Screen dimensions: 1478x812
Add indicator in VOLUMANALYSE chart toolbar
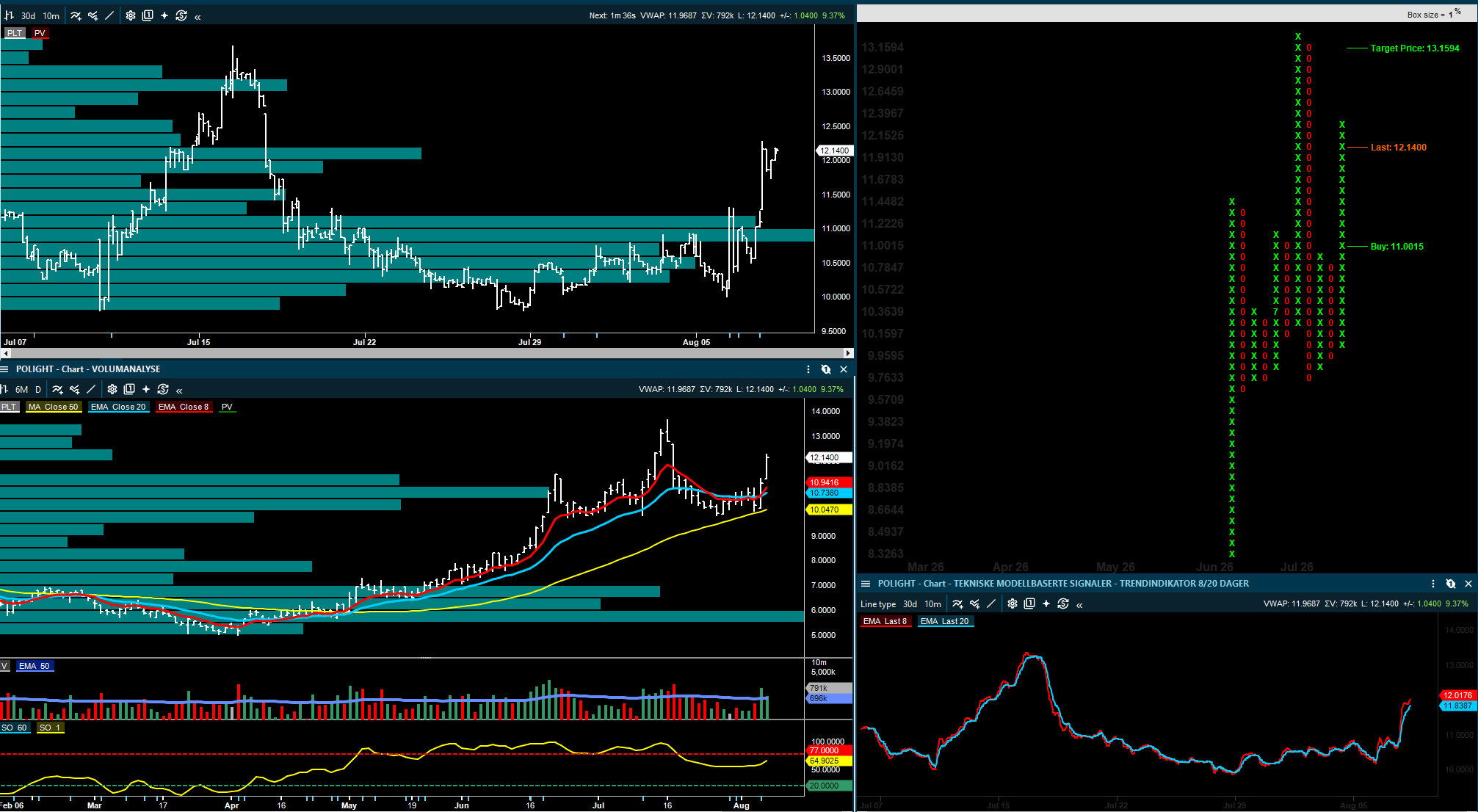pyautogui.click(x=57, y=389)
